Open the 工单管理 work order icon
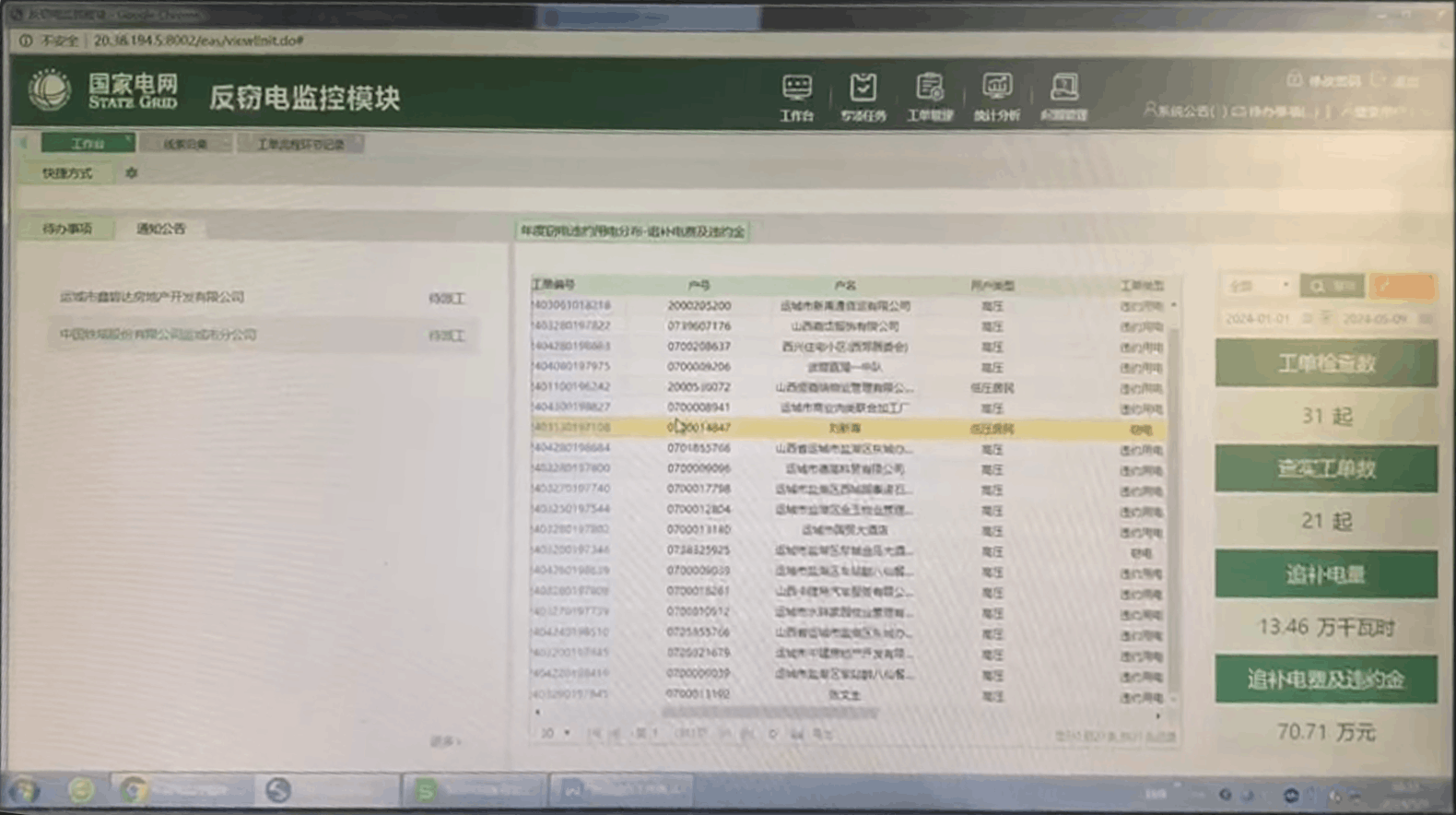1456x815 pixels. [x=929, y=89]
